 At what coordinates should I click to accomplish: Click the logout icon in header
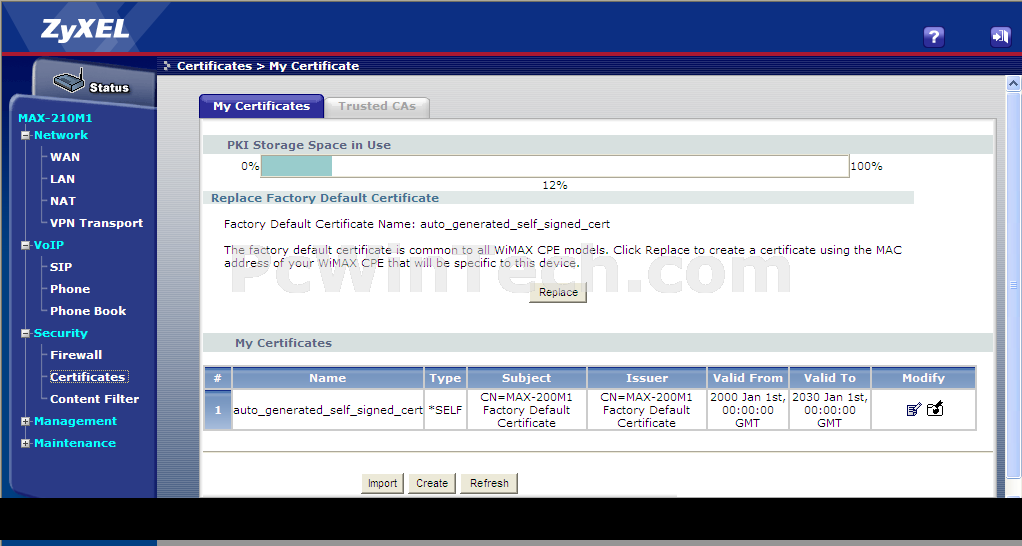(1000, 36)
